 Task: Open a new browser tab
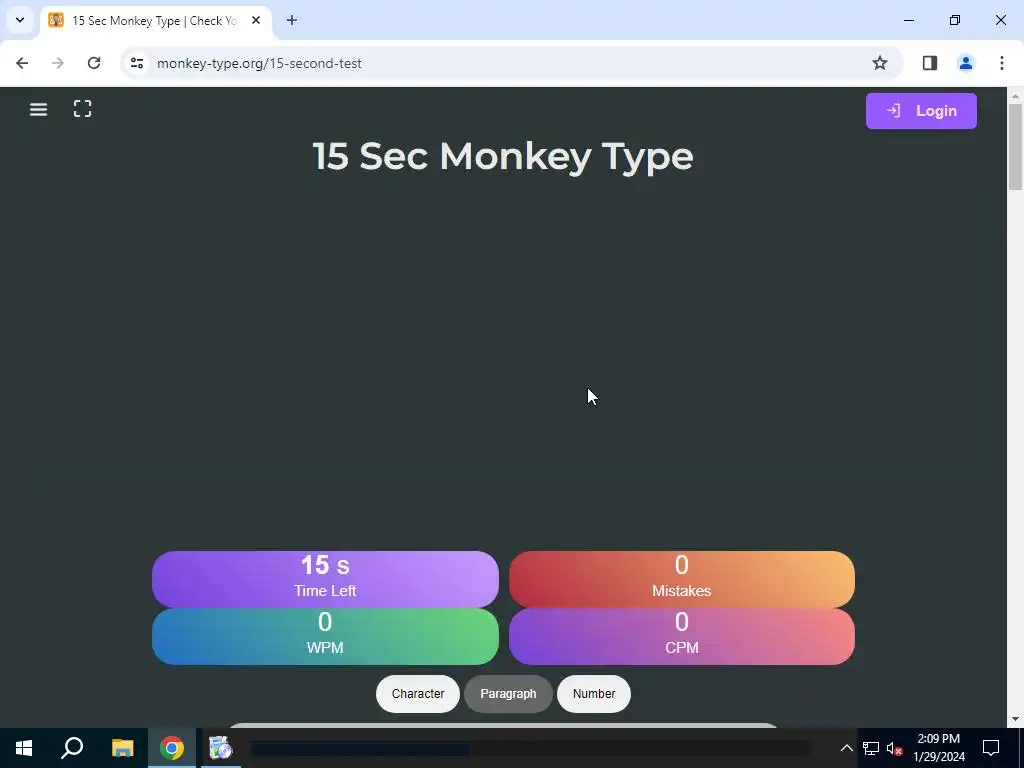[292, 20]
